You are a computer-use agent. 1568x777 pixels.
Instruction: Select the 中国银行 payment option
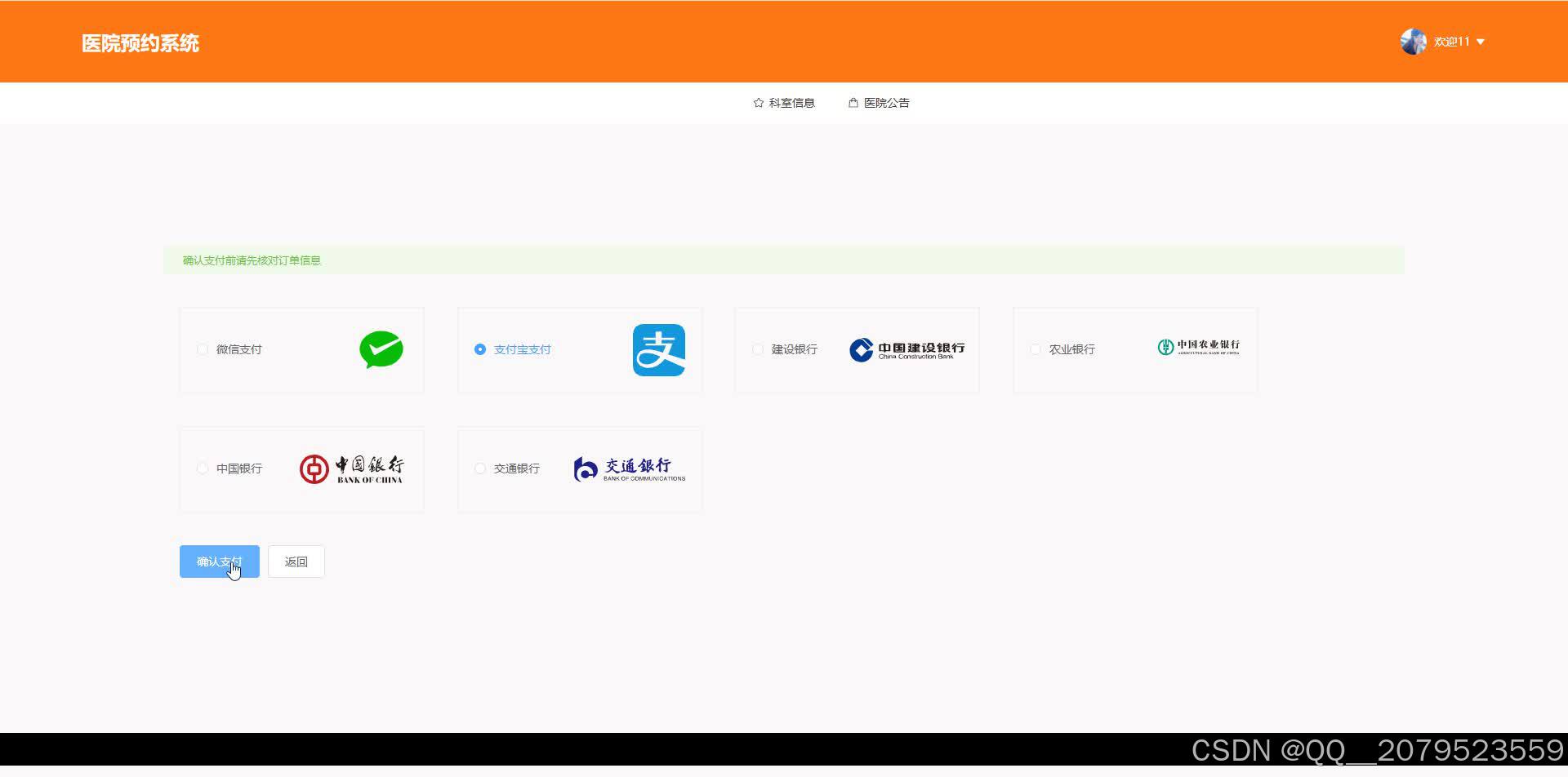pyautogui.click(x=202, y=468)
